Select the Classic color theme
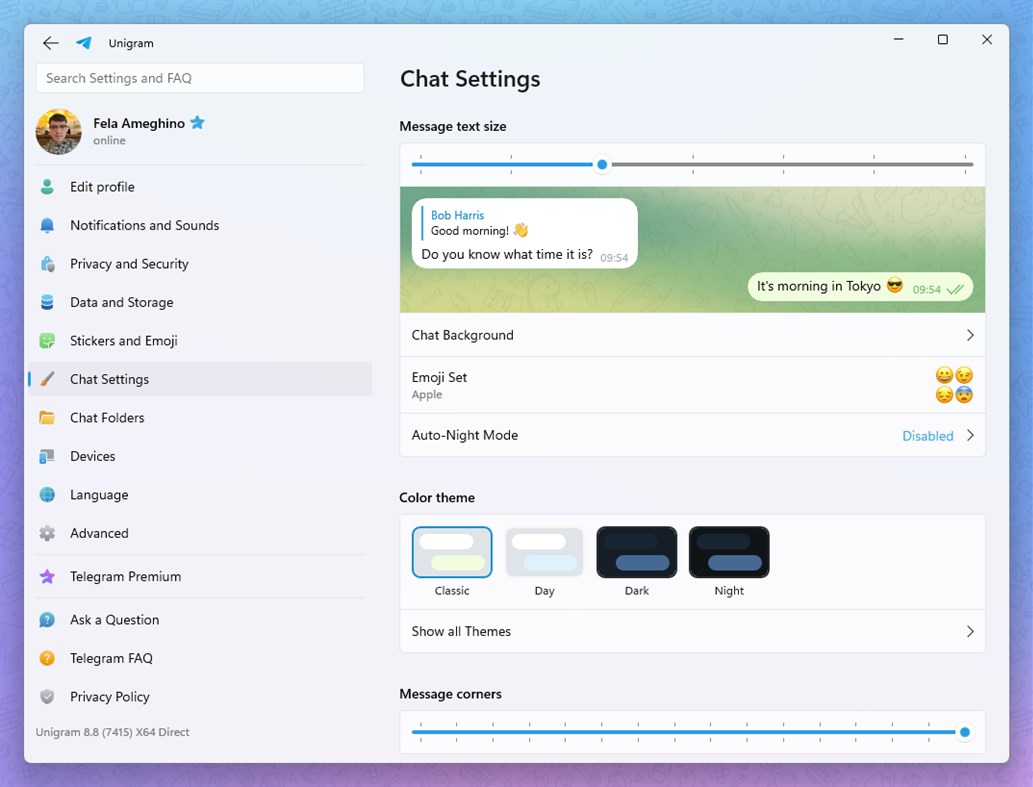1033x787 pixels. point(452,552)
